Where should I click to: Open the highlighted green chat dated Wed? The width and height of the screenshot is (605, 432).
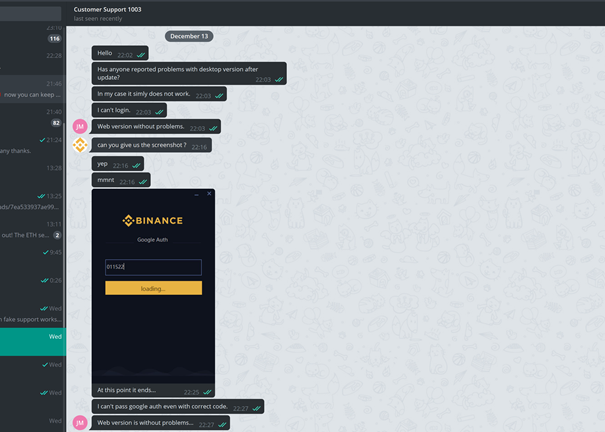coord(33,342)
